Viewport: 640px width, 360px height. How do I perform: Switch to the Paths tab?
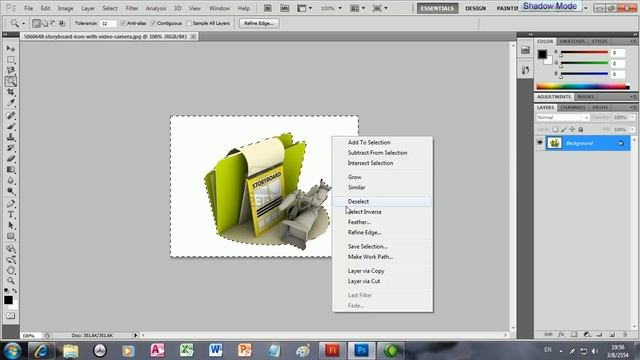click(x=600, y=107)
